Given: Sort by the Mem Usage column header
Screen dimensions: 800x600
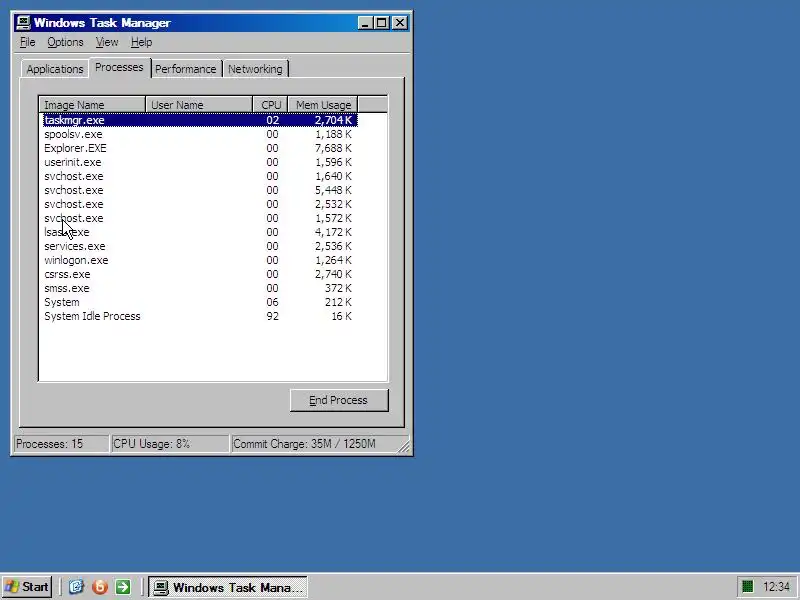Looking at the screenshot, I should [323, 105].
